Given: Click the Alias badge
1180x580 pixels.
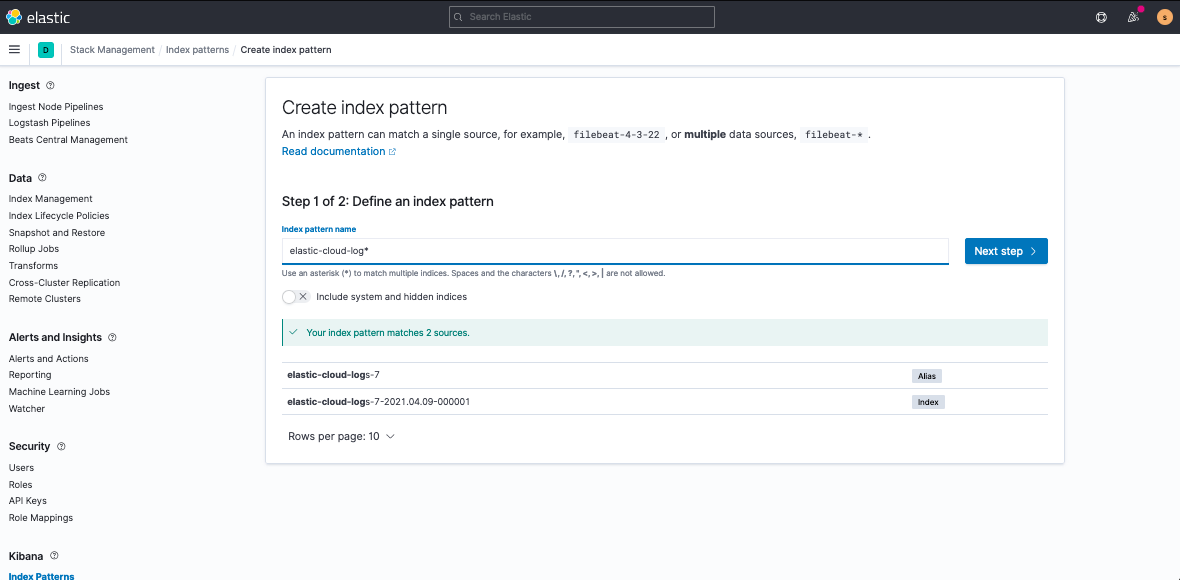Looking at the screenshot, I should tap(926, 375).
